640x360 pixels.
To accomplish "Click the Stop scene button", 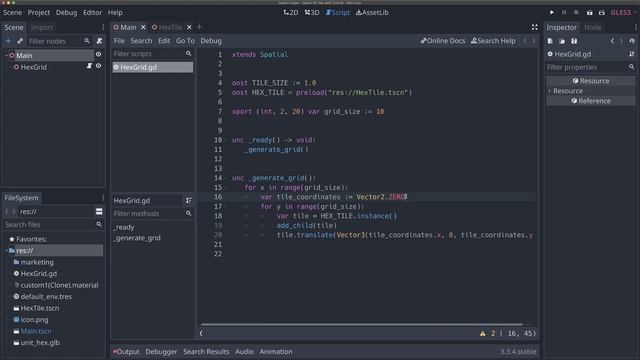I will coord(576,13).
